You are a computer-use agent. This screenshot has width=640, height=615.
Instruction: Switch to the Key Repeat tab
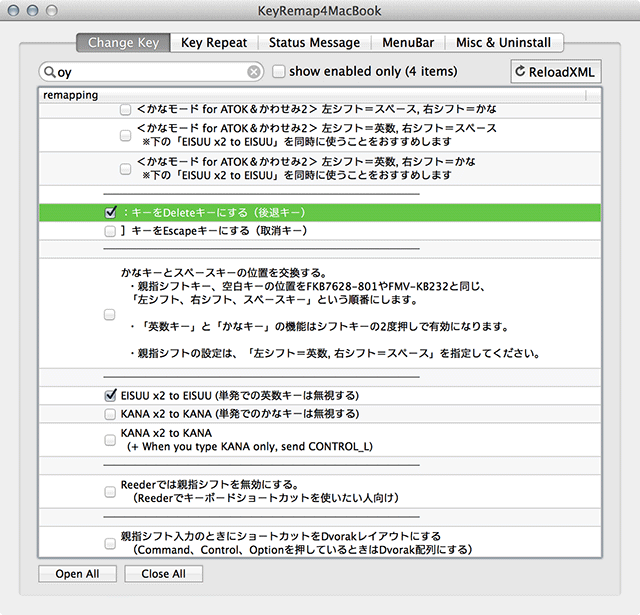(x=212, y=43)
